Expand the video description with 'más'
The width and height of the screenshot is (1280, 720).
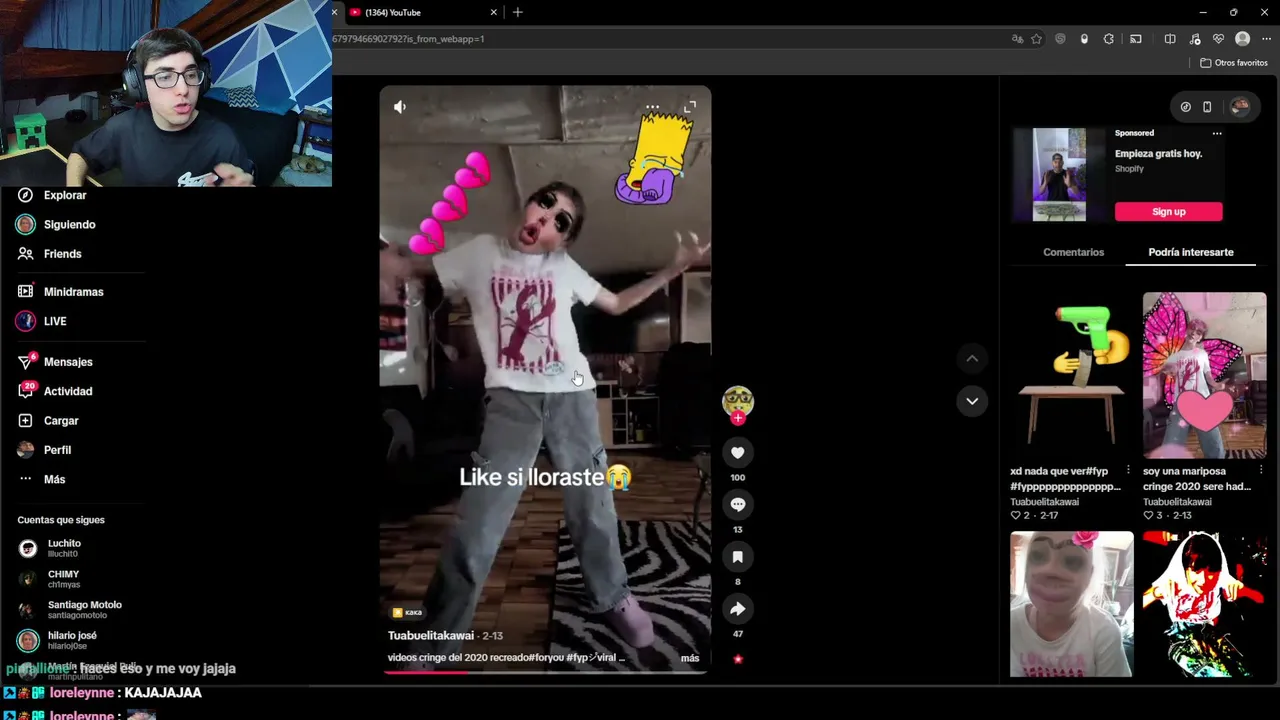[690, 658]
